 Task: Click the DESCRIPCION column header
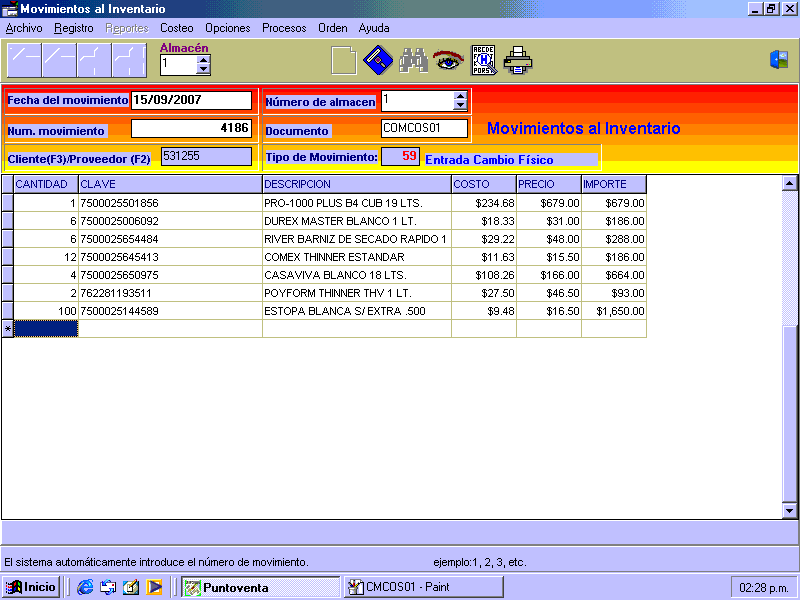pos(356,185)
